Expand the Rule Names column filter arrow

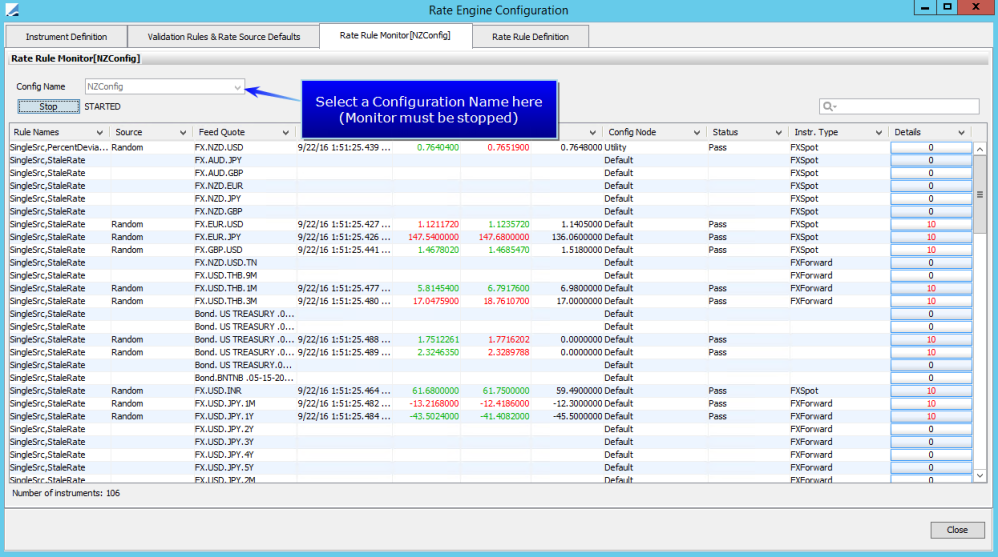click(99, 132)
